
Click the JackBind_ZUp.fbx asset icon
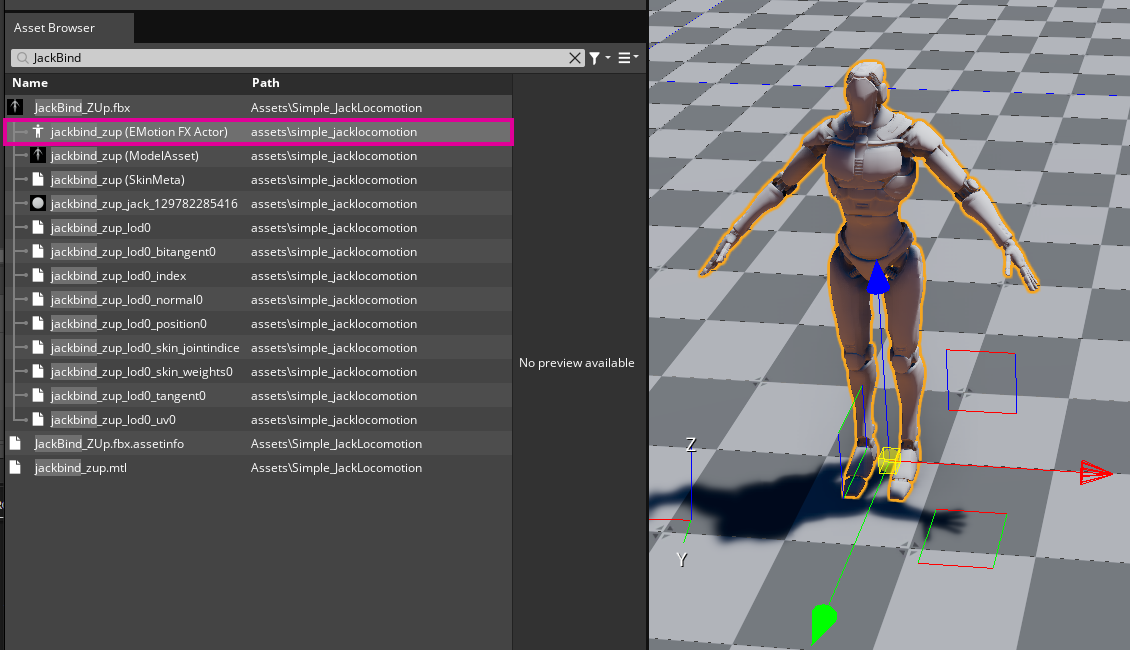14,107
